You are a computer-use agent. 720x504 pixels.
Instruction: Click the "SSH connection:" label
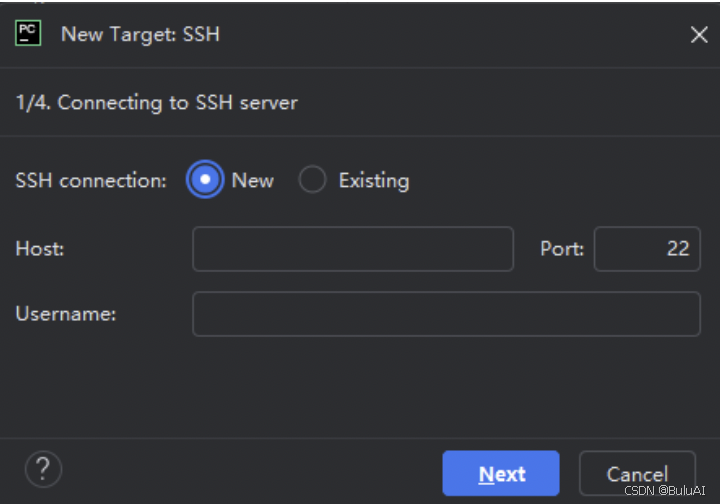pyautogui.click(x=91, y=180)
